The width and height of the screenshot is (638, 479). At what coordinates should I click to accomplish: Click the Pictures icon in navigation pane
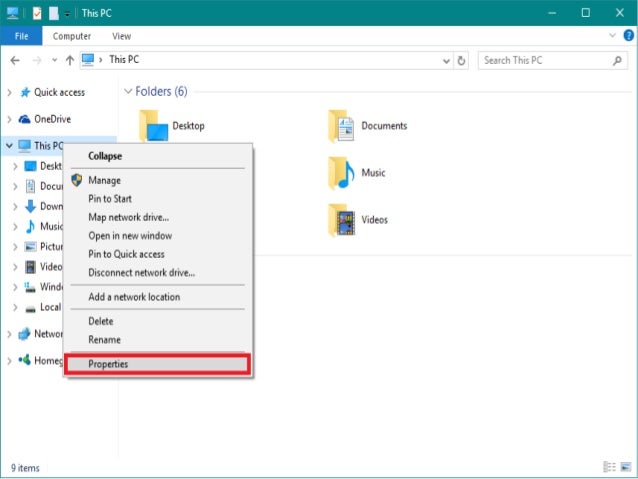point(31,247)
